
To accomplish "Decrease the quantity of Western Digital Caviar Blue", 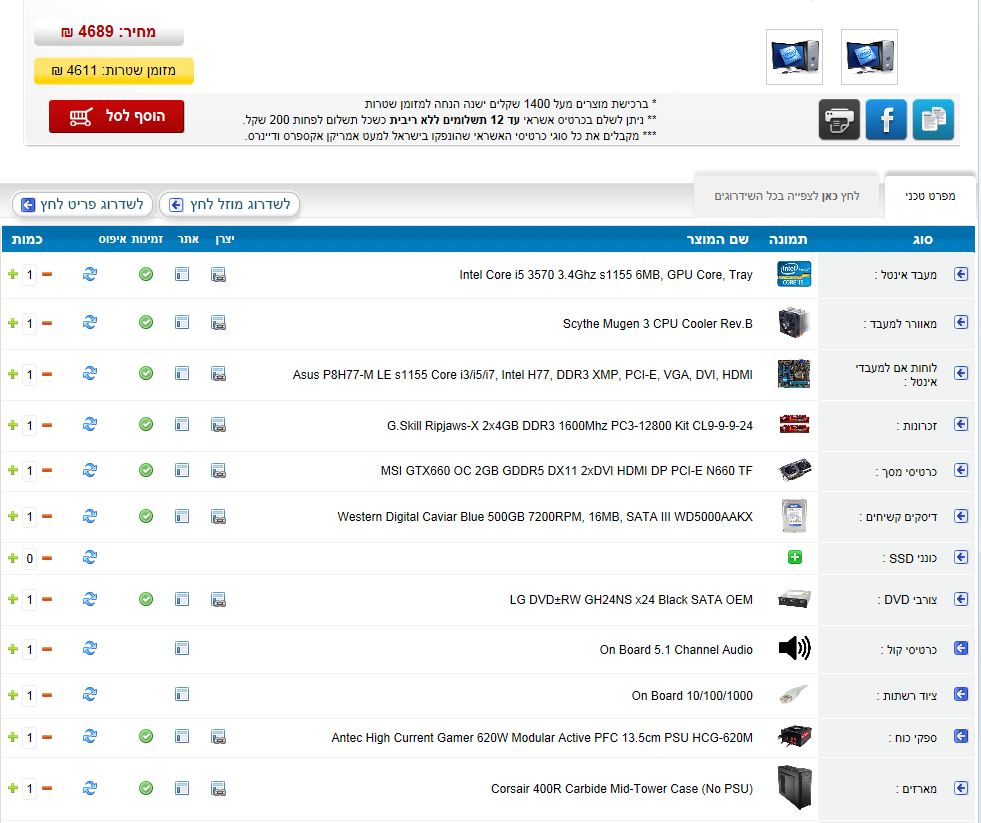I will 47,516.
